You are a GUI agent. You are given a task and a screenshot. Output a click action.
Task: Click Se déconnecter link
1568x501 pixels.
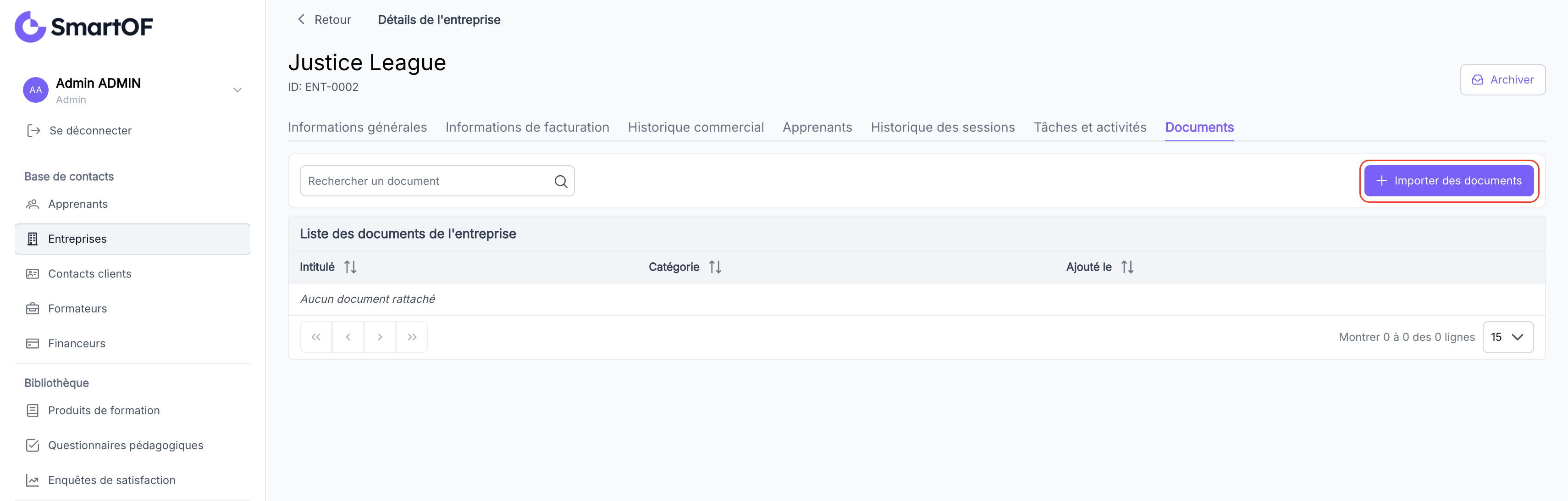(x=90, y=130)
